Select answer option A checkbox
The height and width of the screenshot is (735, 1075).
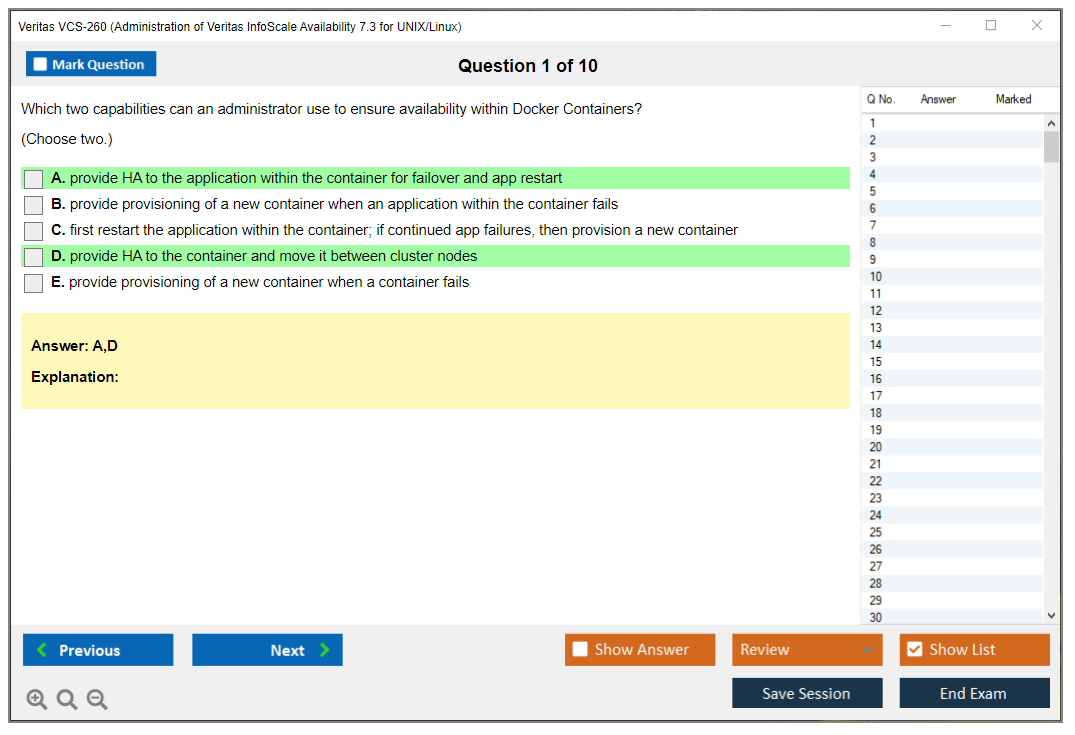pyautogui.click(x=34, y=179)
